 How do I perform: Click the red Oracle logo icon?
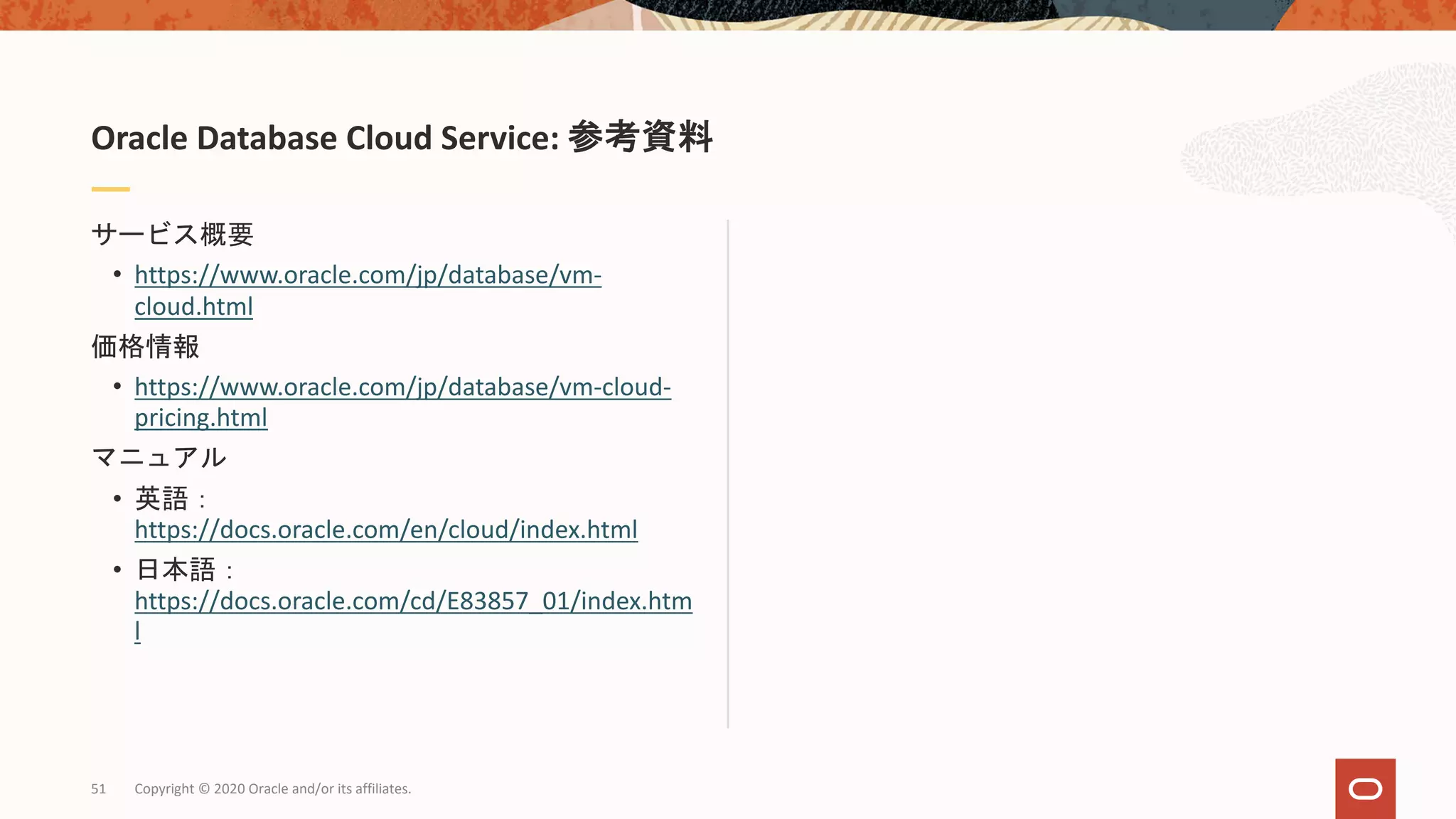coord(1365,788)
